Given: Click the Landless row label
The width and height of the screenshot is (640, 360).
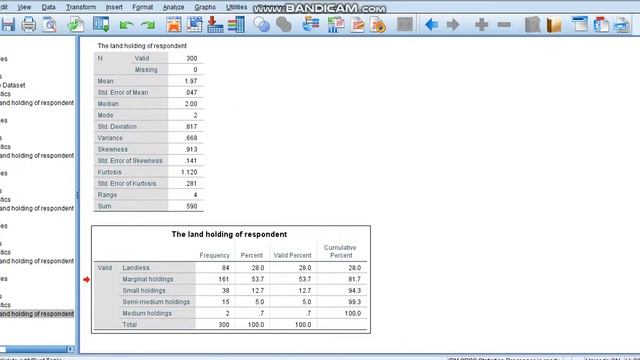Looking at the screenshot, I should point(136,268).
